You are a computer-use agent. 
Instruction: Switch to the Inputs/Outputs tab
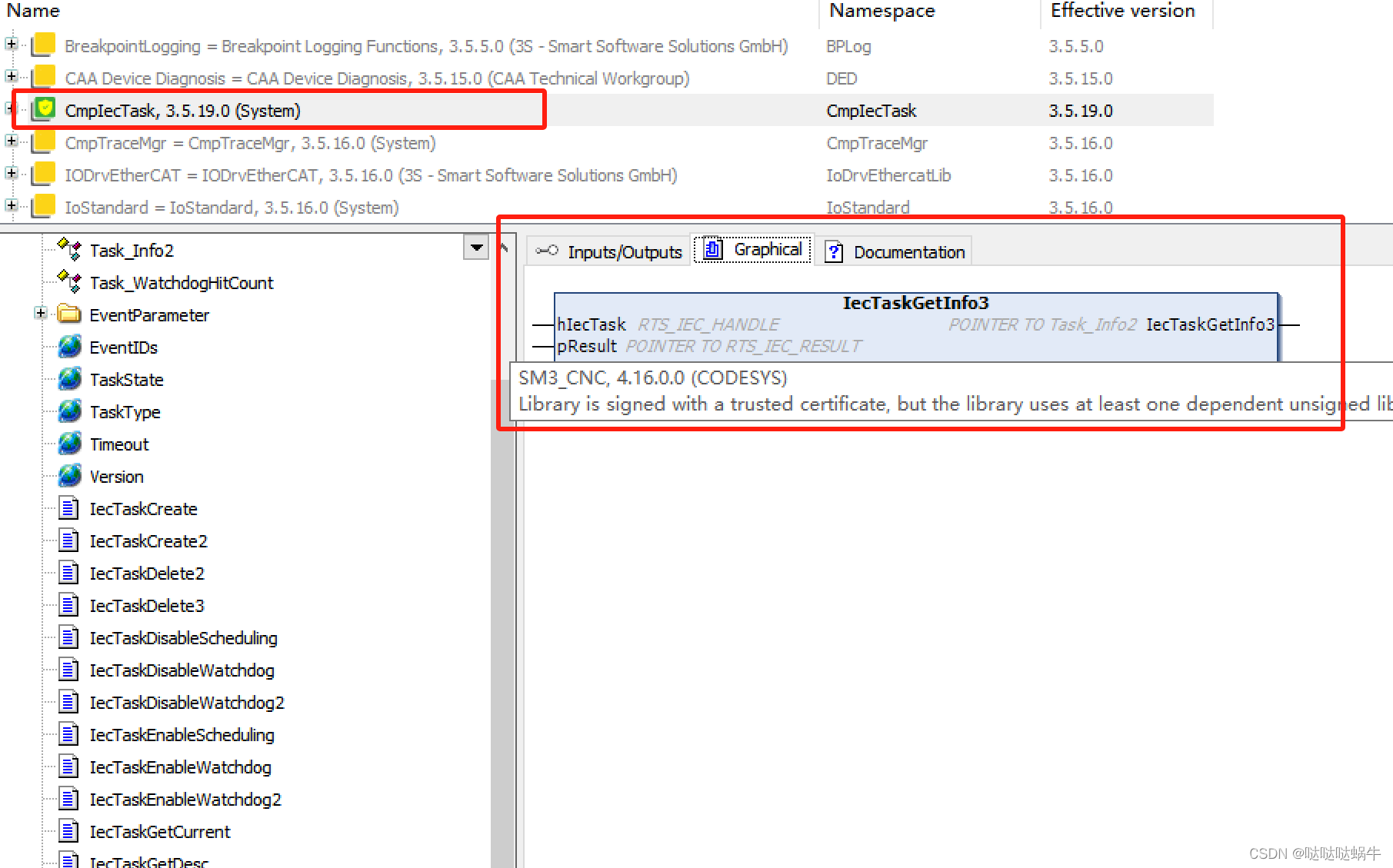608,251
